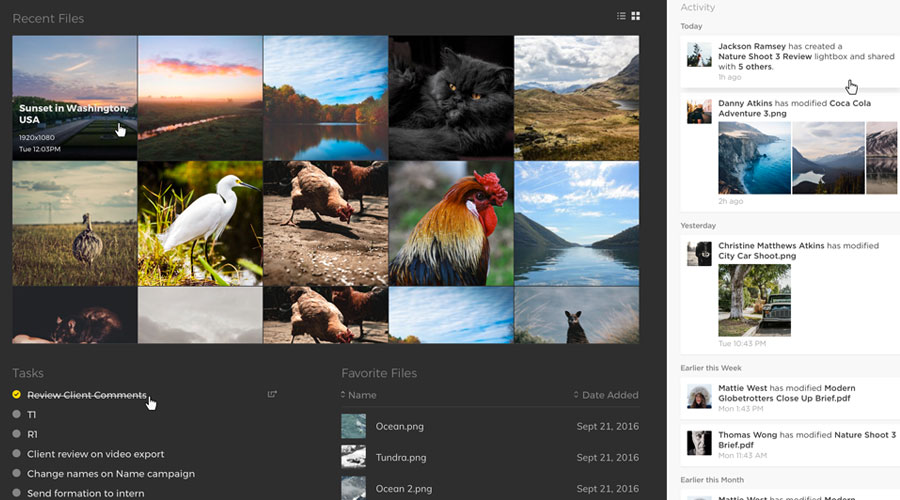
Task: Open Sunset in Washington, USA thumbnail
Action: click(x=75, y=98)
